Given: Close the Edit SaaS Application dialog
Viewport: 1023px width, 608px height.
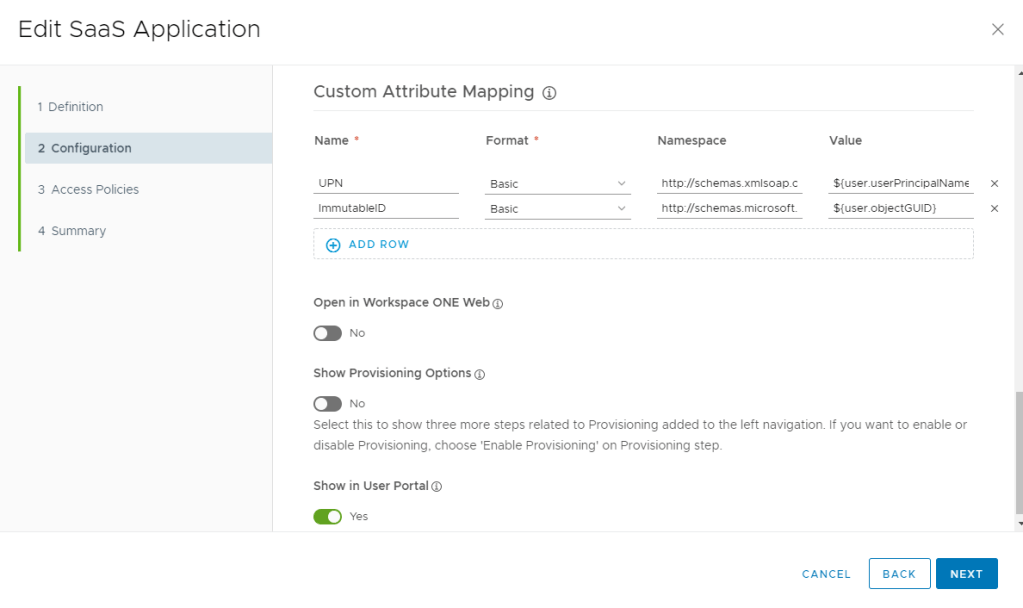Looking at the screenshot, I should tap(997, 30).
